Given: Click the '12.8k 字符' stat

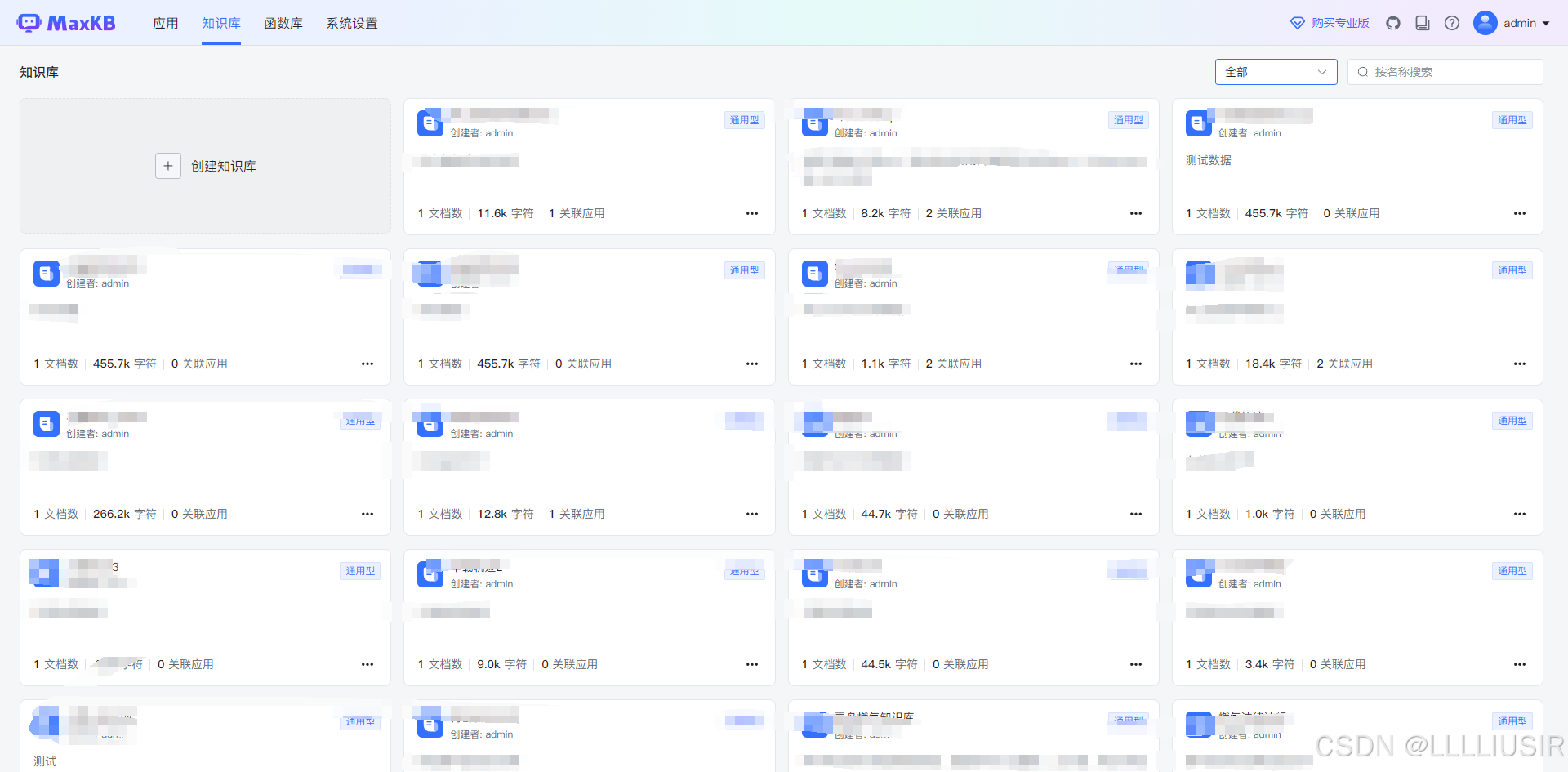Looking at the screenshot, I should coord(506,514).
